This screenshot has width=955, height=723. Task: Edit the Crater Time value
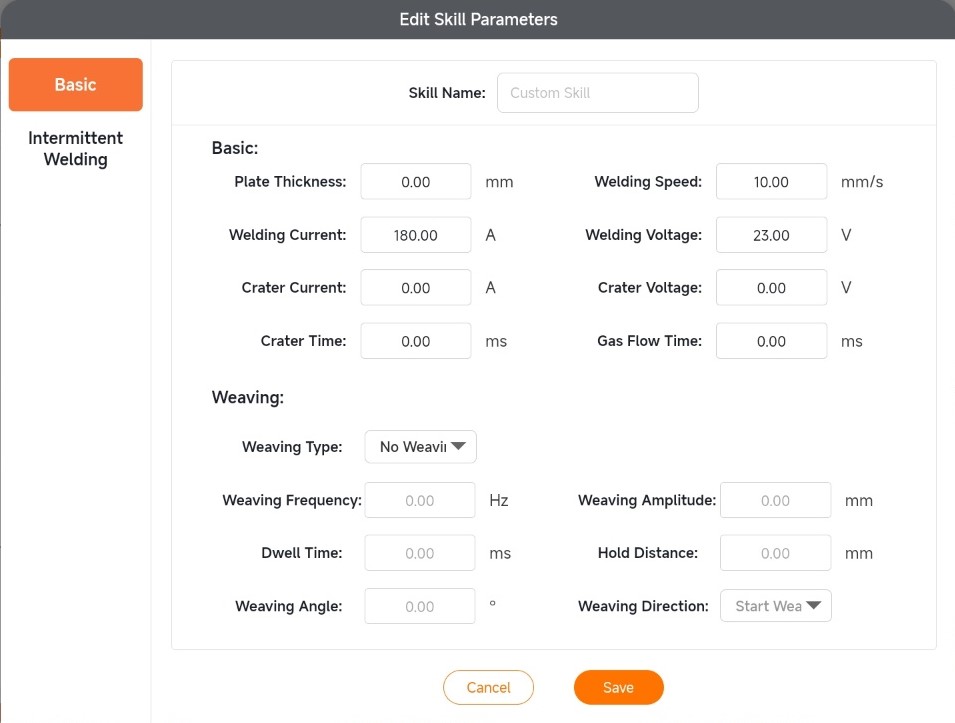coord(415,341)
